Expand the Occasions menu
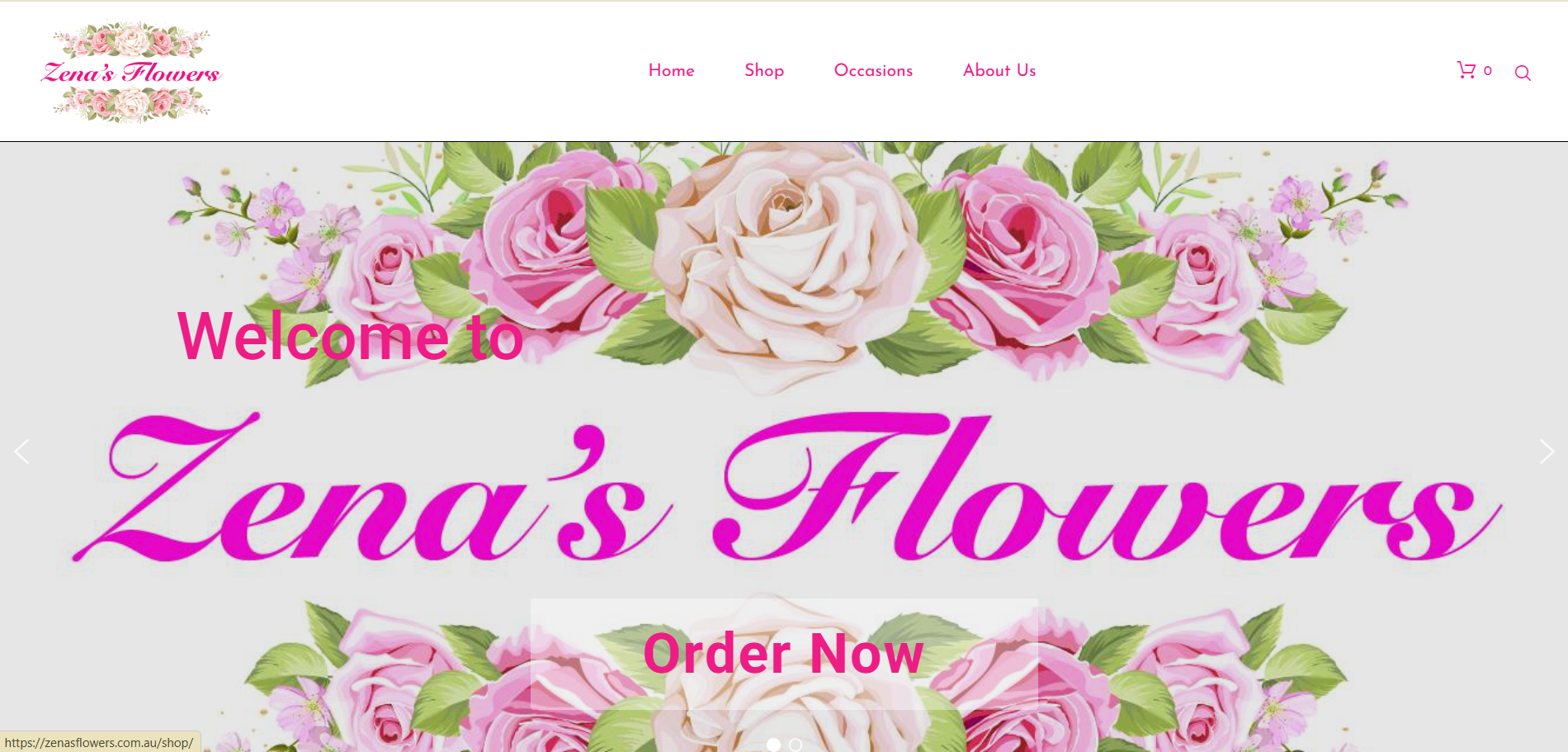The image size is (1568, 752). pos(873,70)
